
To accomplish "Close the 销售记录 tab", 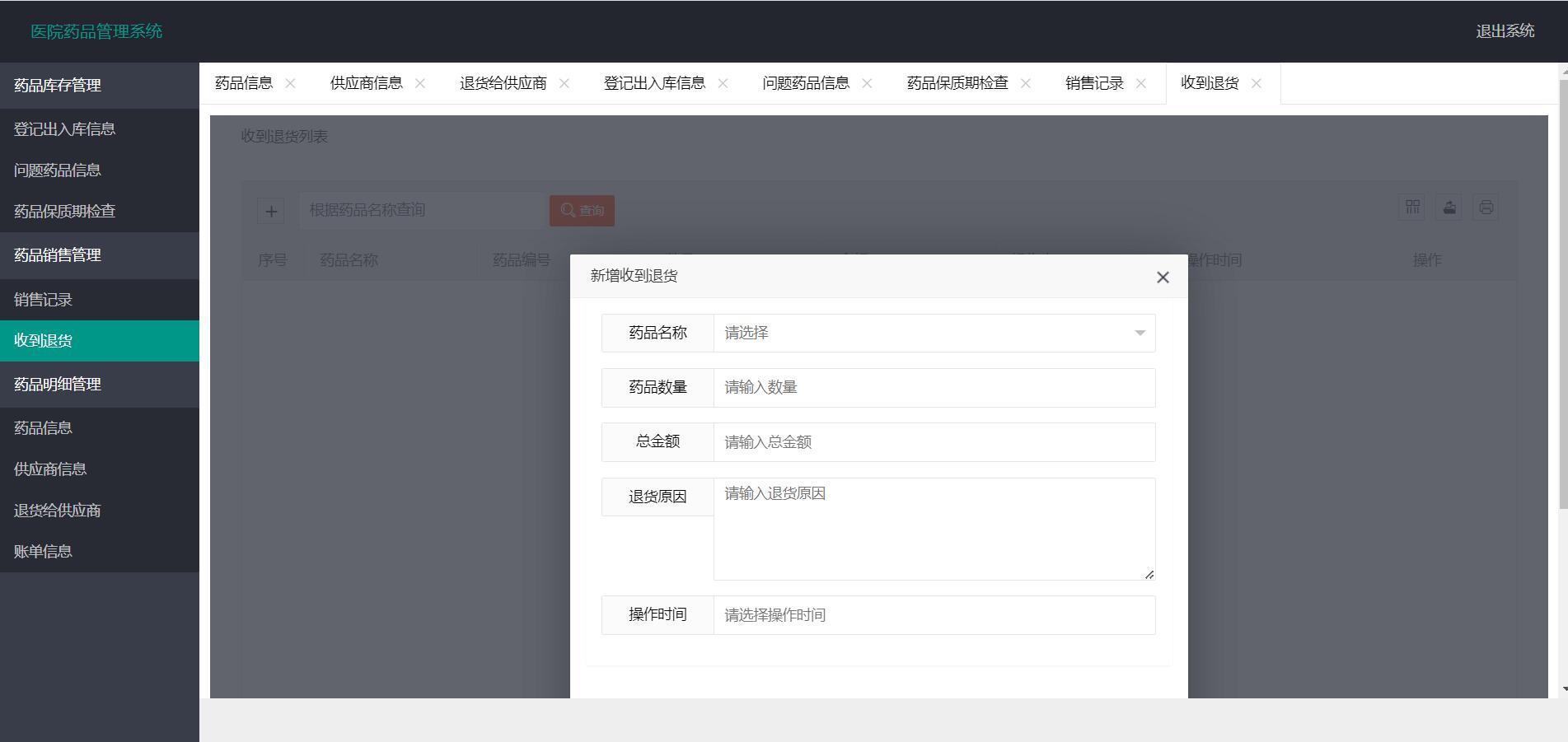I will coord(1141,83).
